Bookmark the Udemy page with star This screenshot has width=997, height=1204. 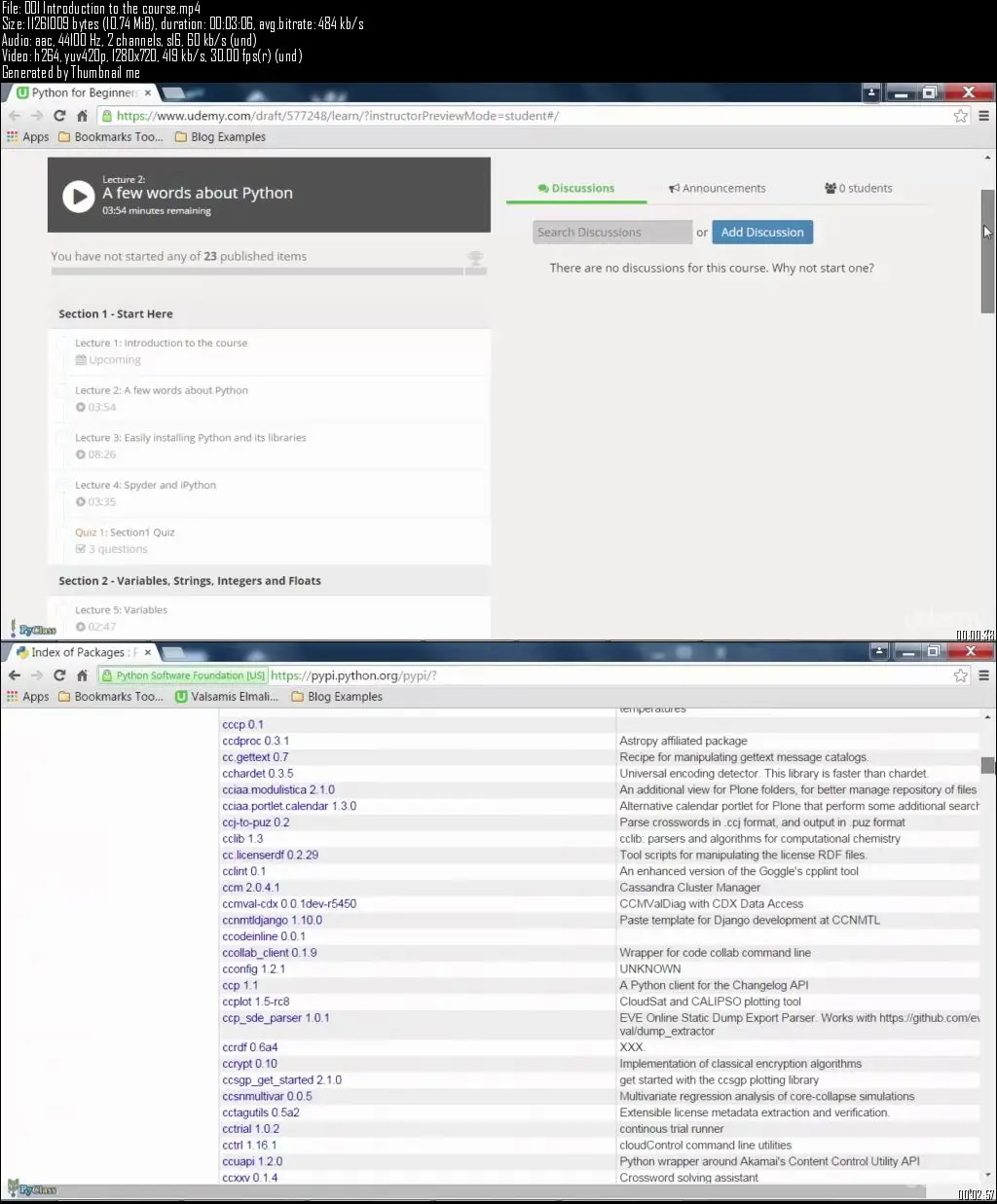tap(961, 116)
